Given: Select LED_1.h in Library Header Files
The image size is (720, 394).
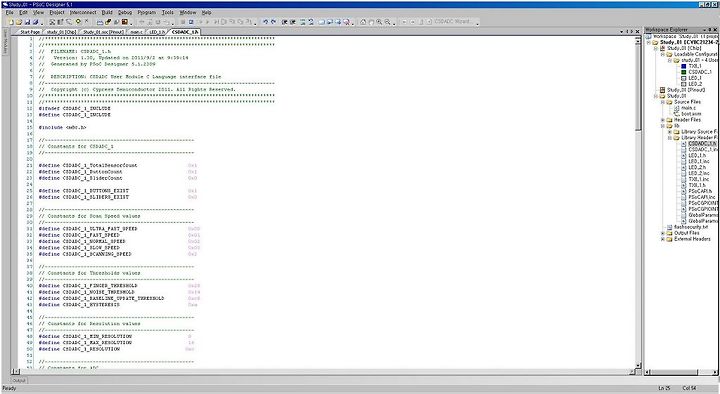Looking at the screenshot, I should pyautogui.click(x=697, y=156).
